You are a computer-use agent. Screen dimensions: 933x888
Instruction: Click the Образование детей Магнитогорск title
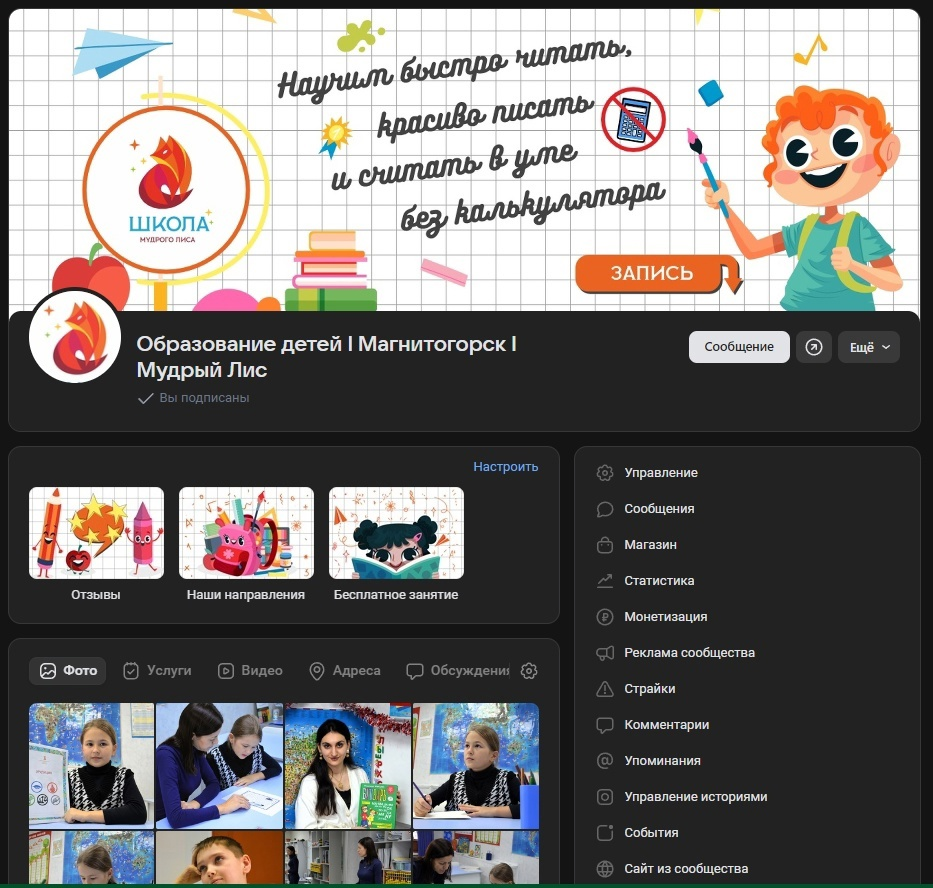327,357
